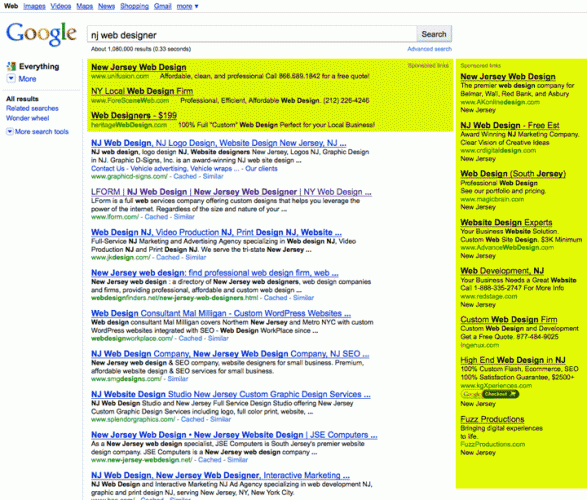
Task: Expand the More dropdown below Everything
Action: (x=11, y=79)
